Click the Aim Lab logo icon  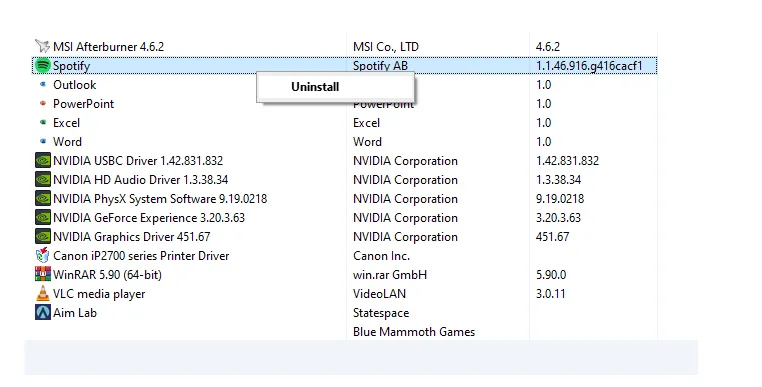point(43,312)
